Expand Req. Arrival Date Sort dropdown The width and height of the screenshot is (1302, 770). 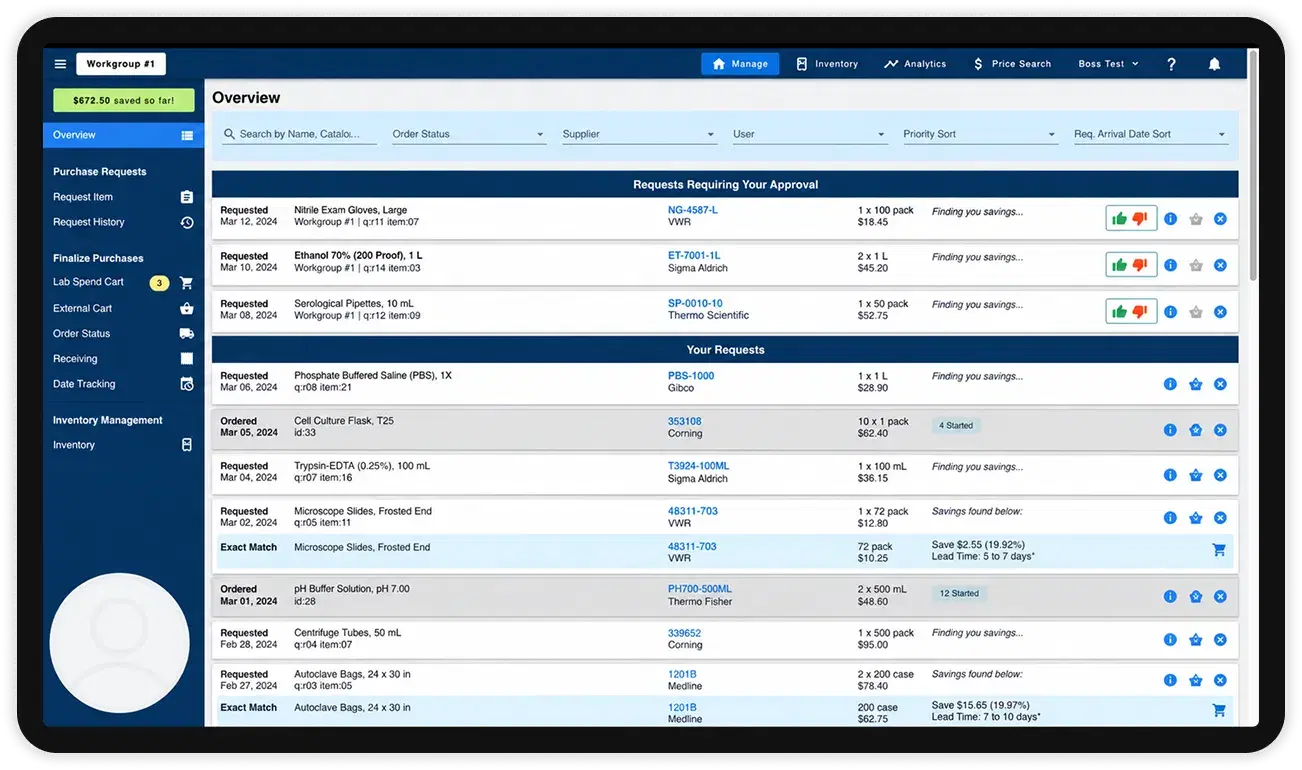click(1150, 134)
